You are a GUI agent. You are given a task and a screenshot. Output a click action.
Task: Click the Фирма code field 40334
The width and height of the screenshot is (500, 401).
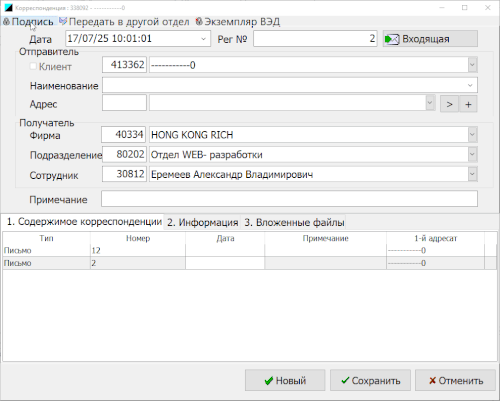[x=124, y=135]
